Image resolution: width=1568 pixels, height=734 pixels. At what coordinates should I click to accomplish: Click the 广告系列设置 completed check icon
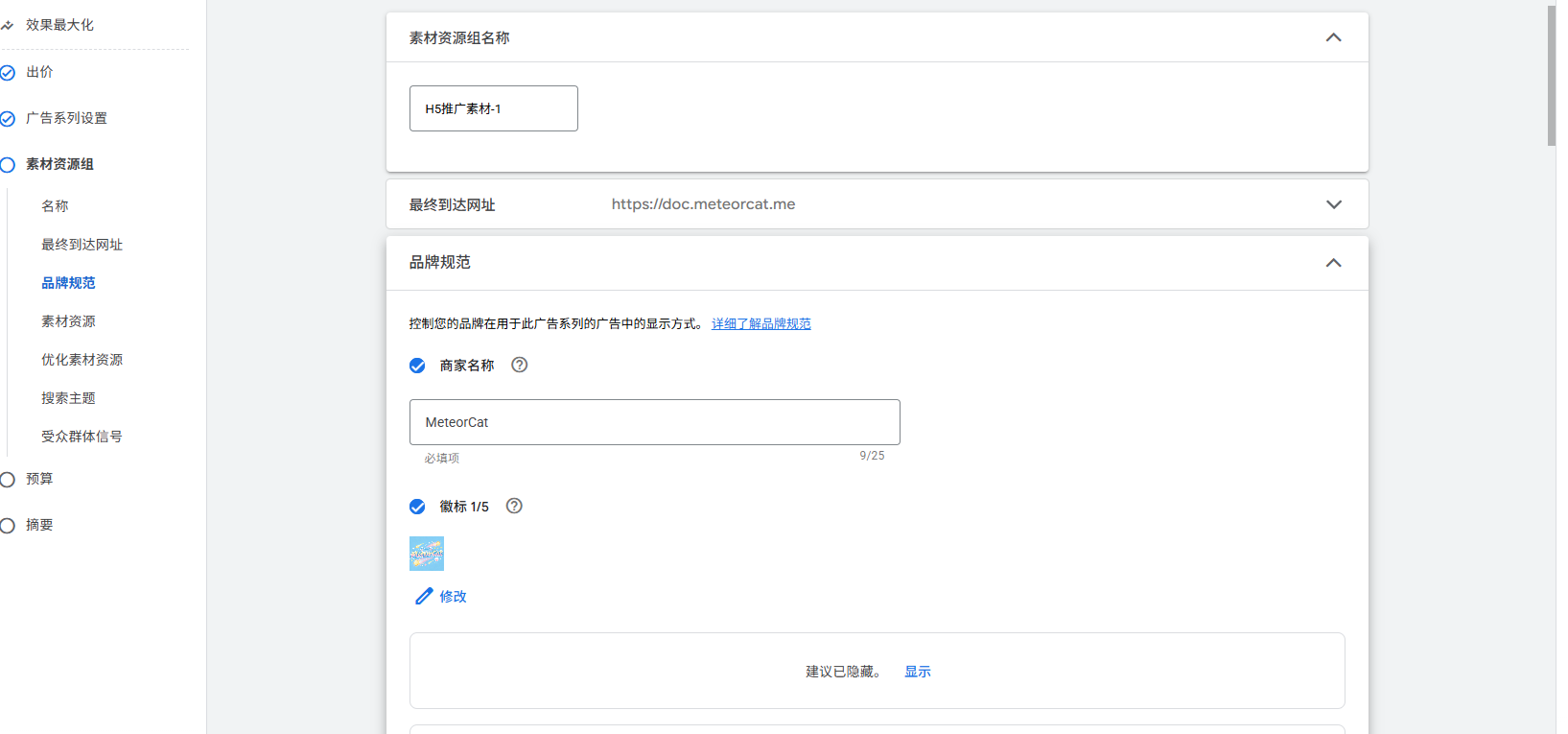[8, 119]
